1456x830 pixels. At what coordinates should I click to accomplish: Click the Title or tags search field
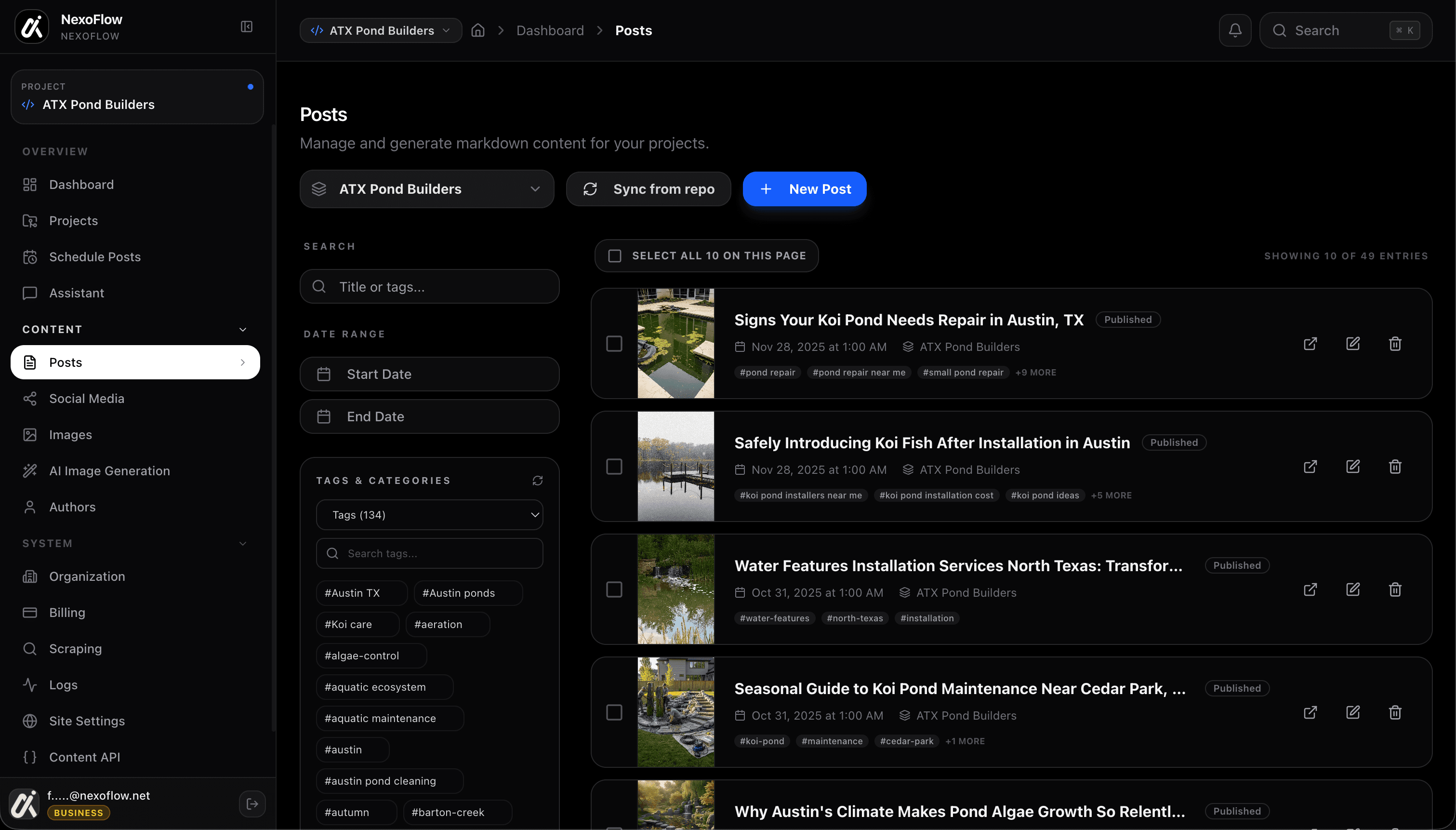tap(429, 286)
